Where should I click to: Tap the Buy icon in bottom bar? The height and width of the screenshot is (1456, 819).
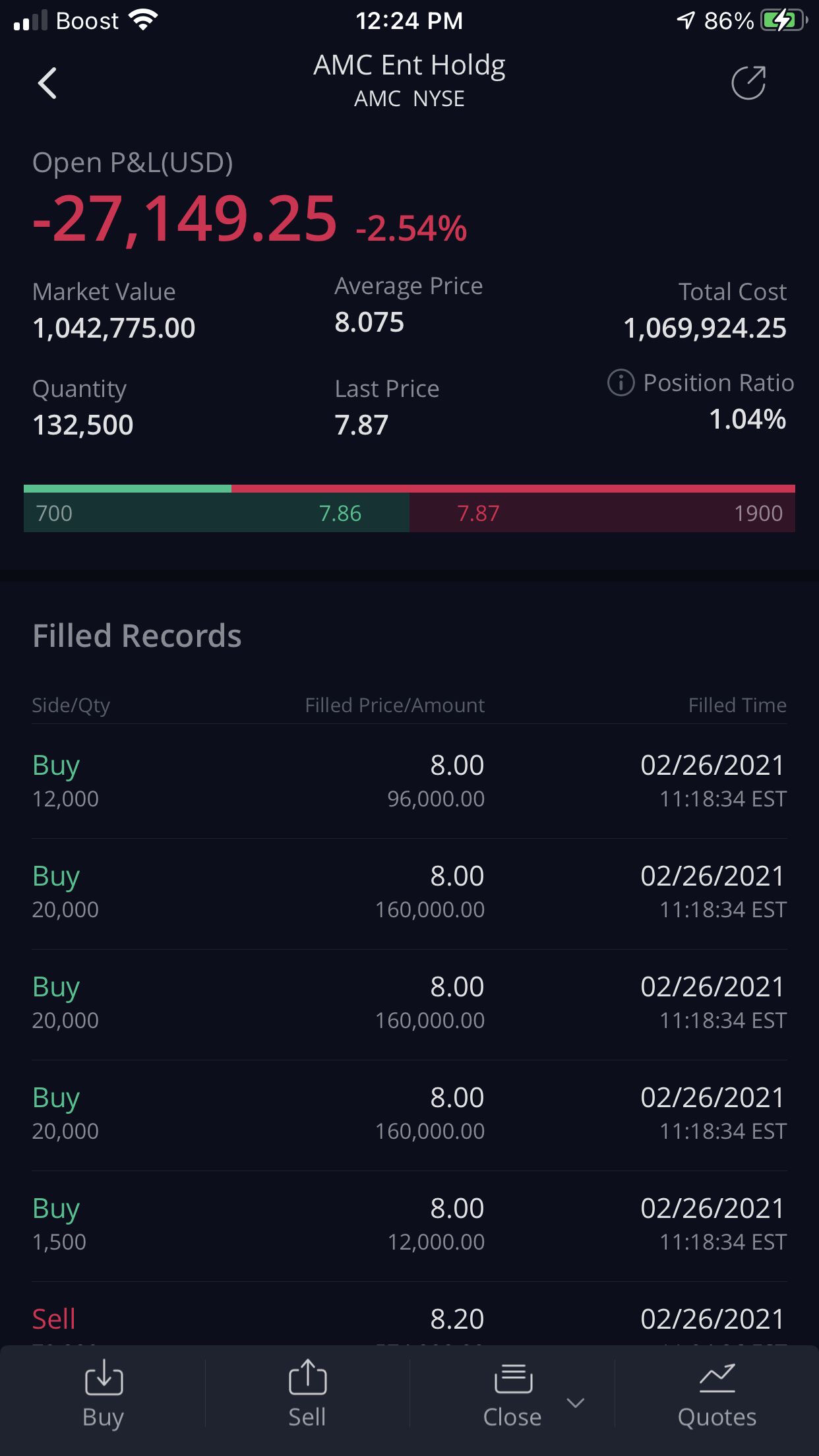click(x=104, y=1380)
